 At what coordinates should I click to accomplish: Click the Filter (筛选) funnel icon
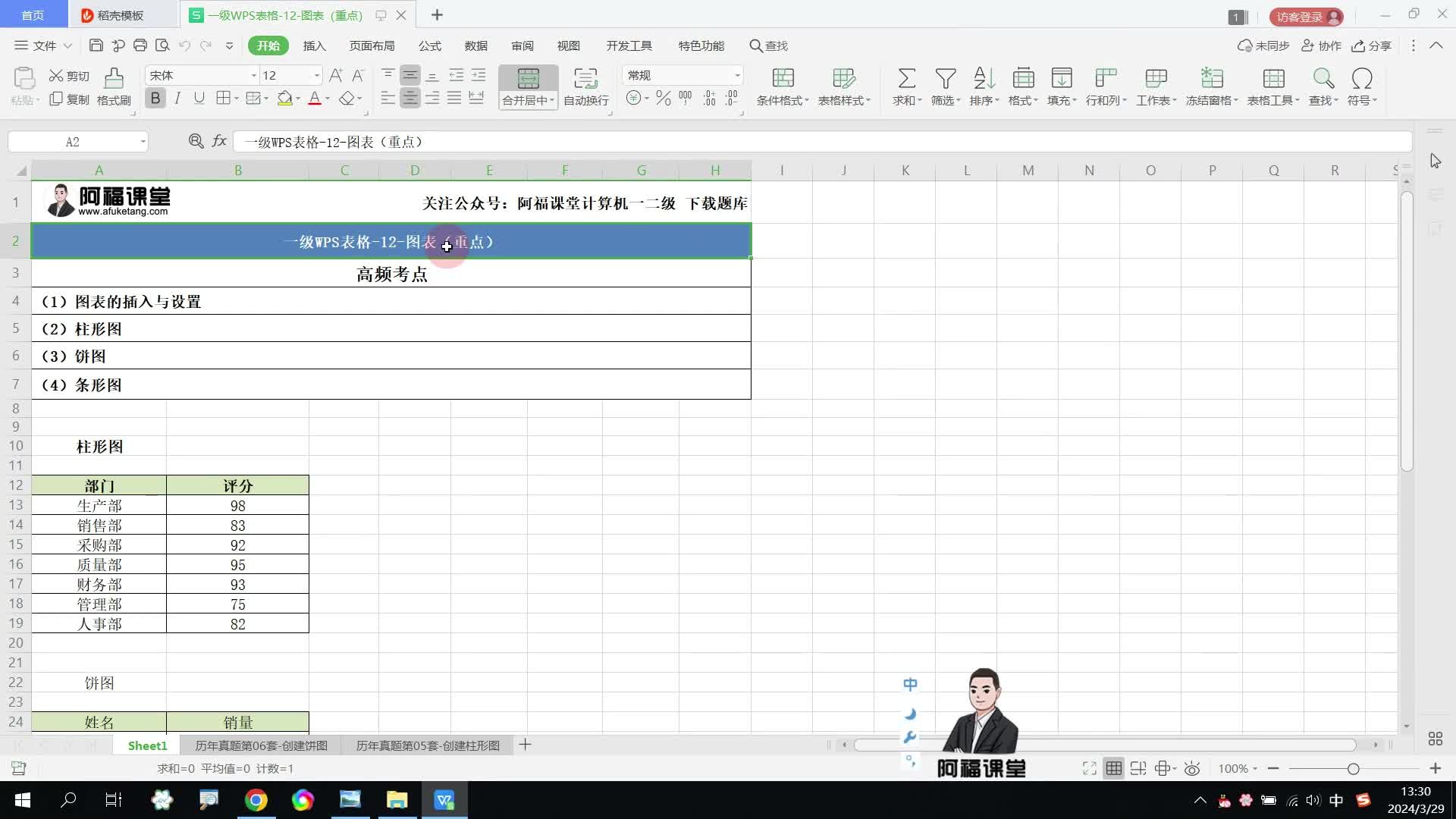pyautogui.click(x=945, y=79)
